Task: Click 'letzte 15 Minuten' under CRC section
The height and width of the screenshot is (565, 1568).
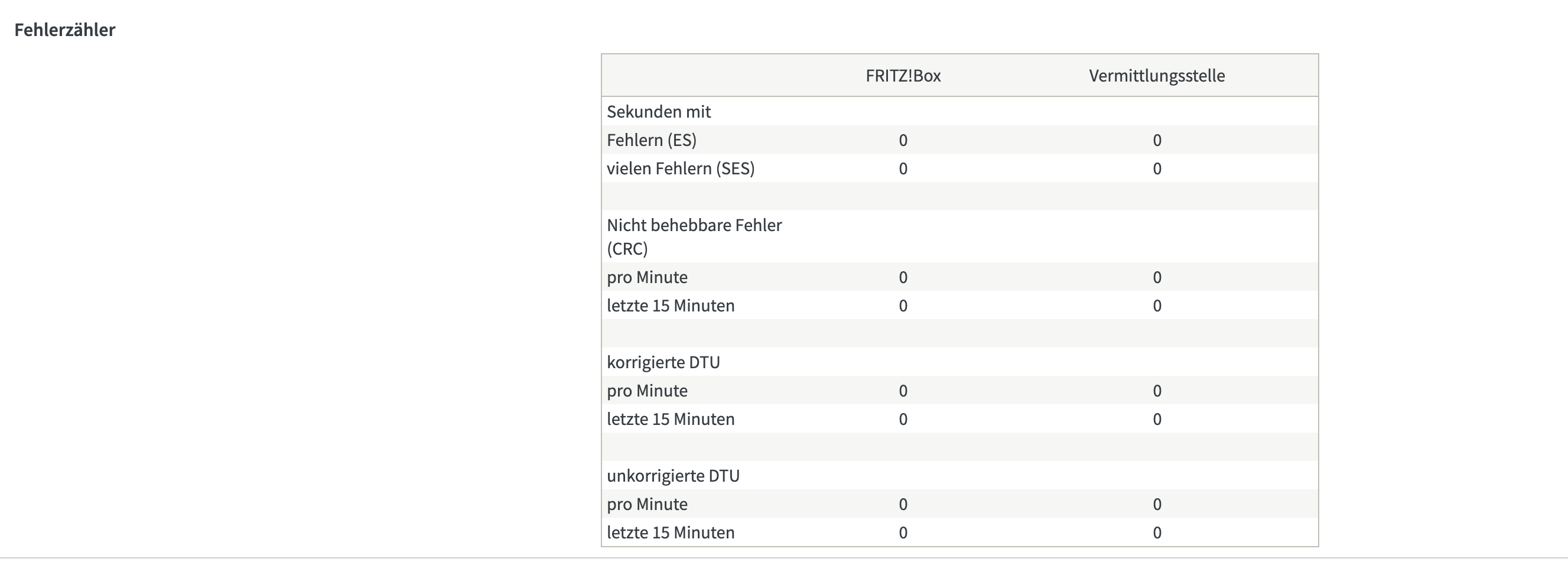Action: pyautogui.click(x=670, y=305)
